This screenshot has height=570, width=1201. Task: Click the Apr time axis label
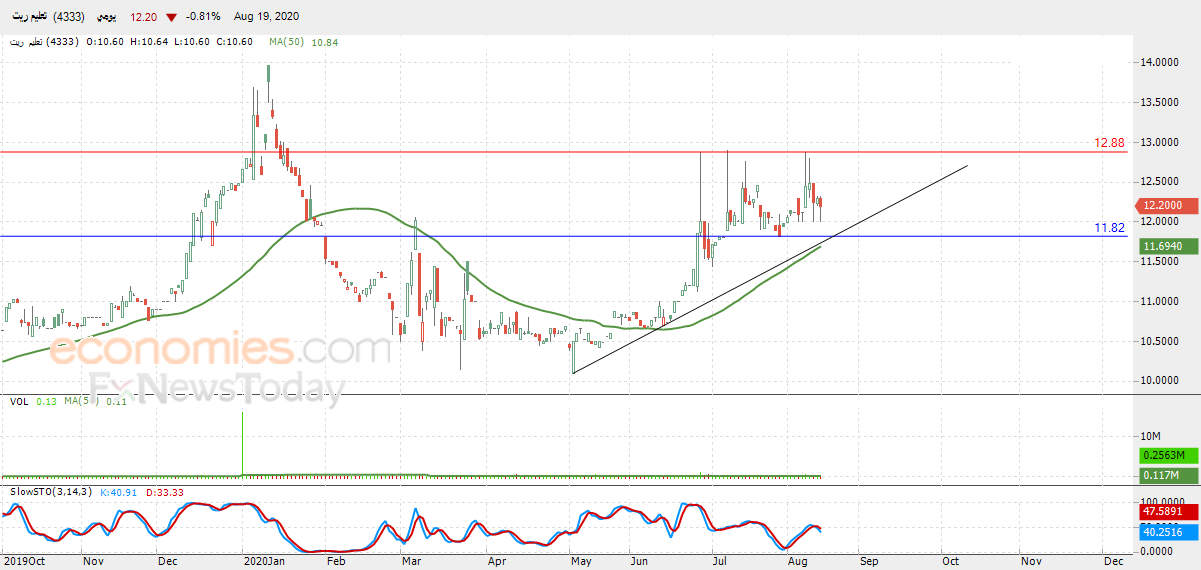pos(497,562)
